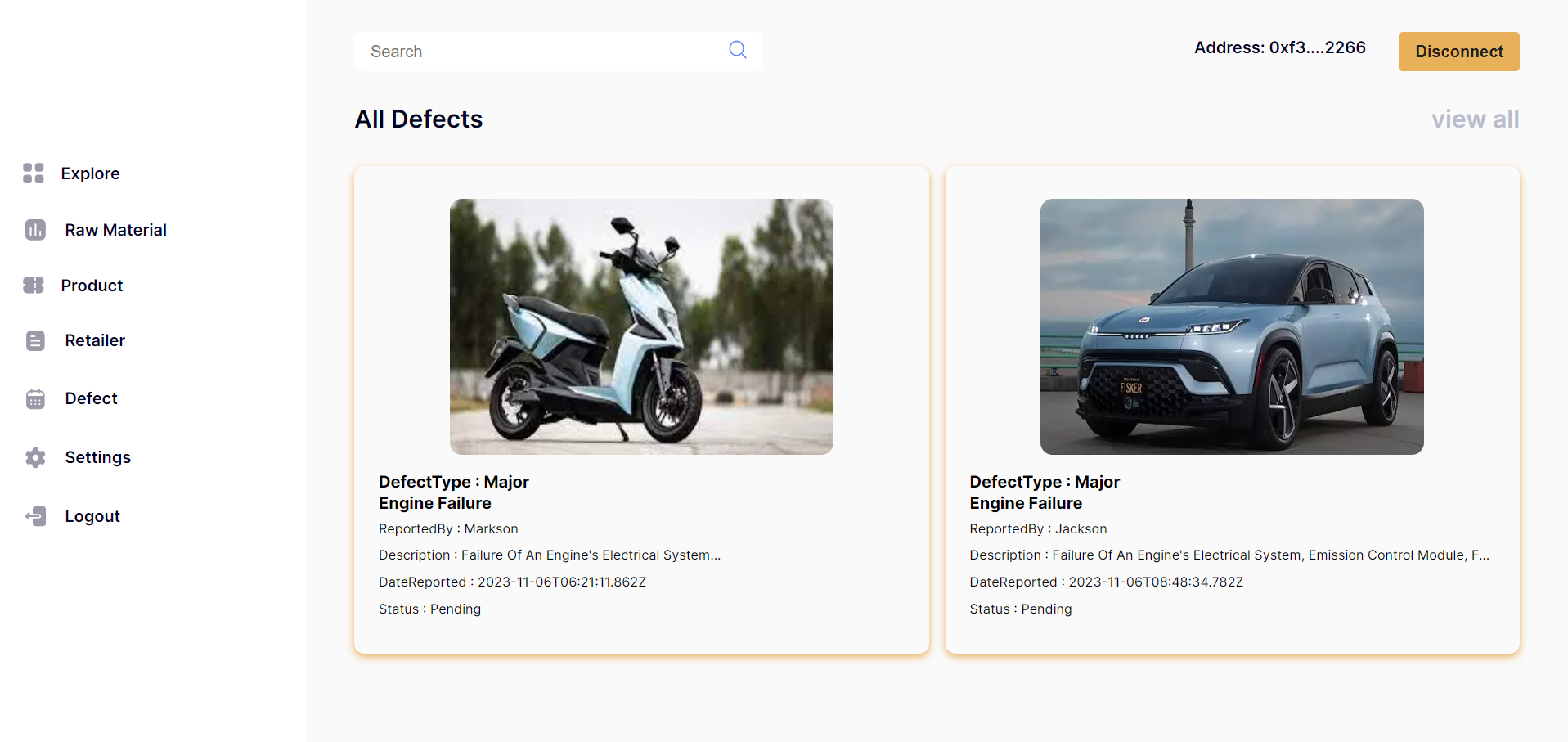Open the scooter defect image
Screen dimensions: 1568x742
pos(641,326)
